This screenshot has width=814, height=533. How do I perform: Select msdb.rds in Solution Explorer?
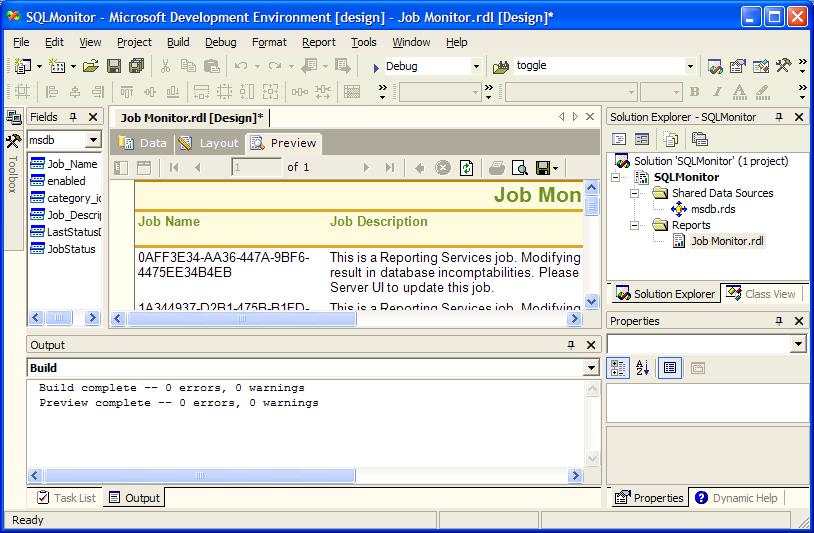click(713, 209)
